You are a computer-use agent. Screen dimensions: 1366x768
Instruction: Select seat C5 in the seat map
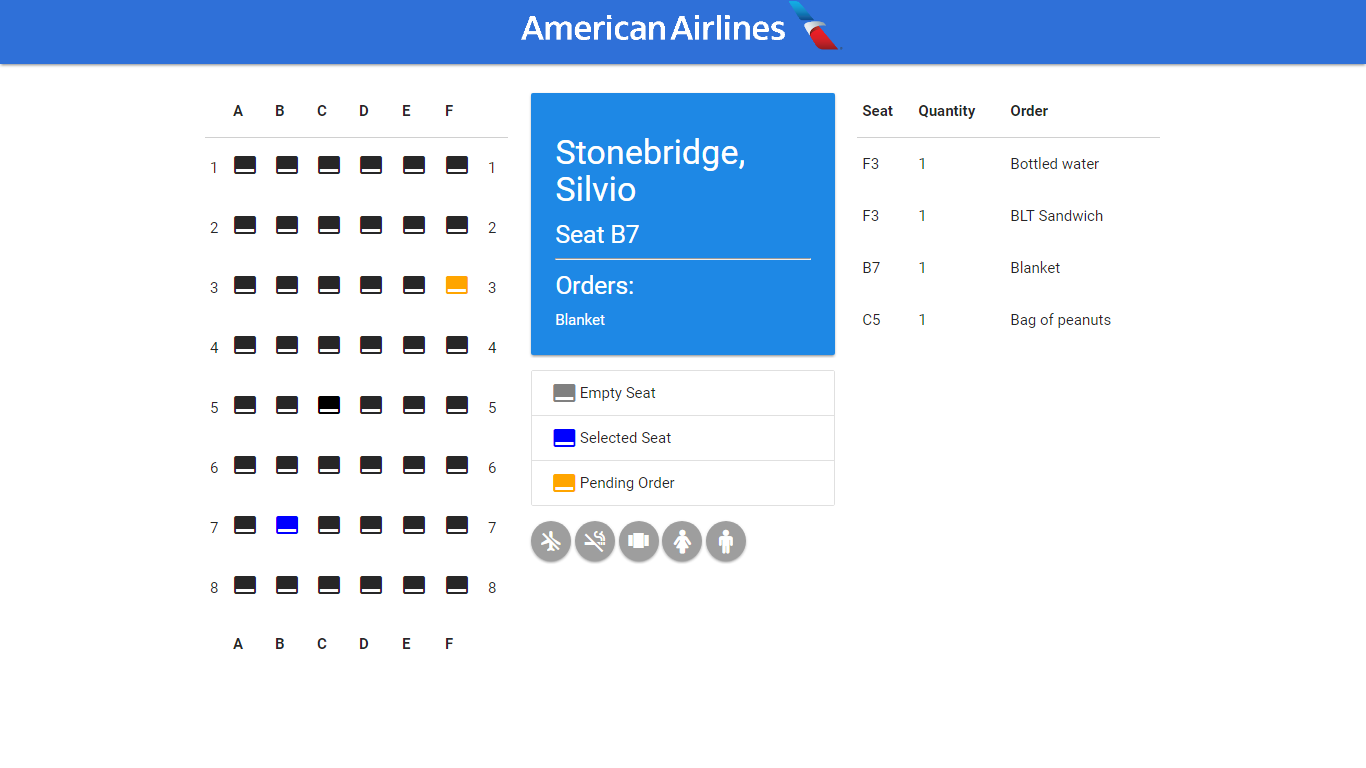tap(329, 405)
